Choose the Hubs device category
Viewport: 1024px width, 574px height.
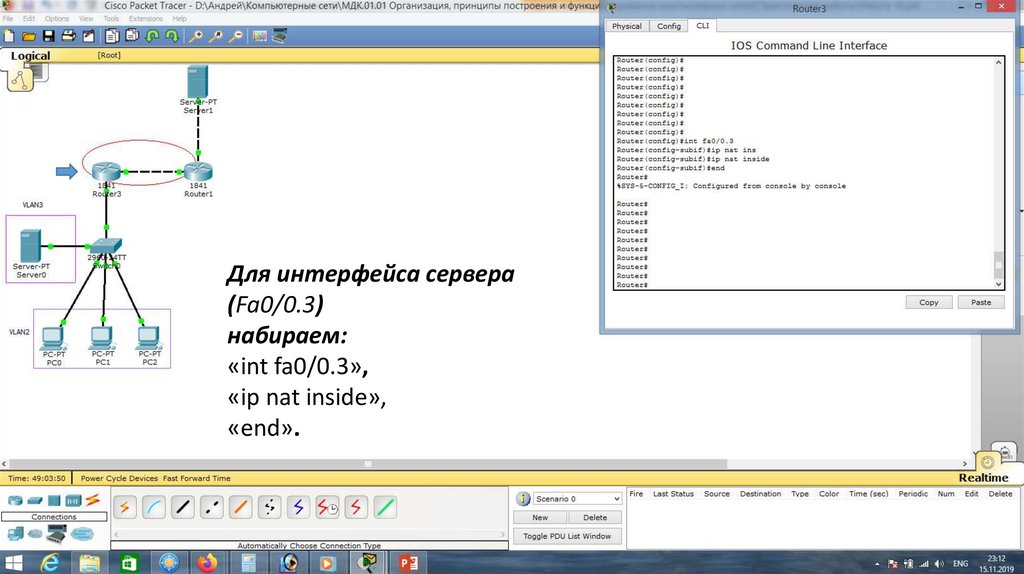tap(54, 501)
